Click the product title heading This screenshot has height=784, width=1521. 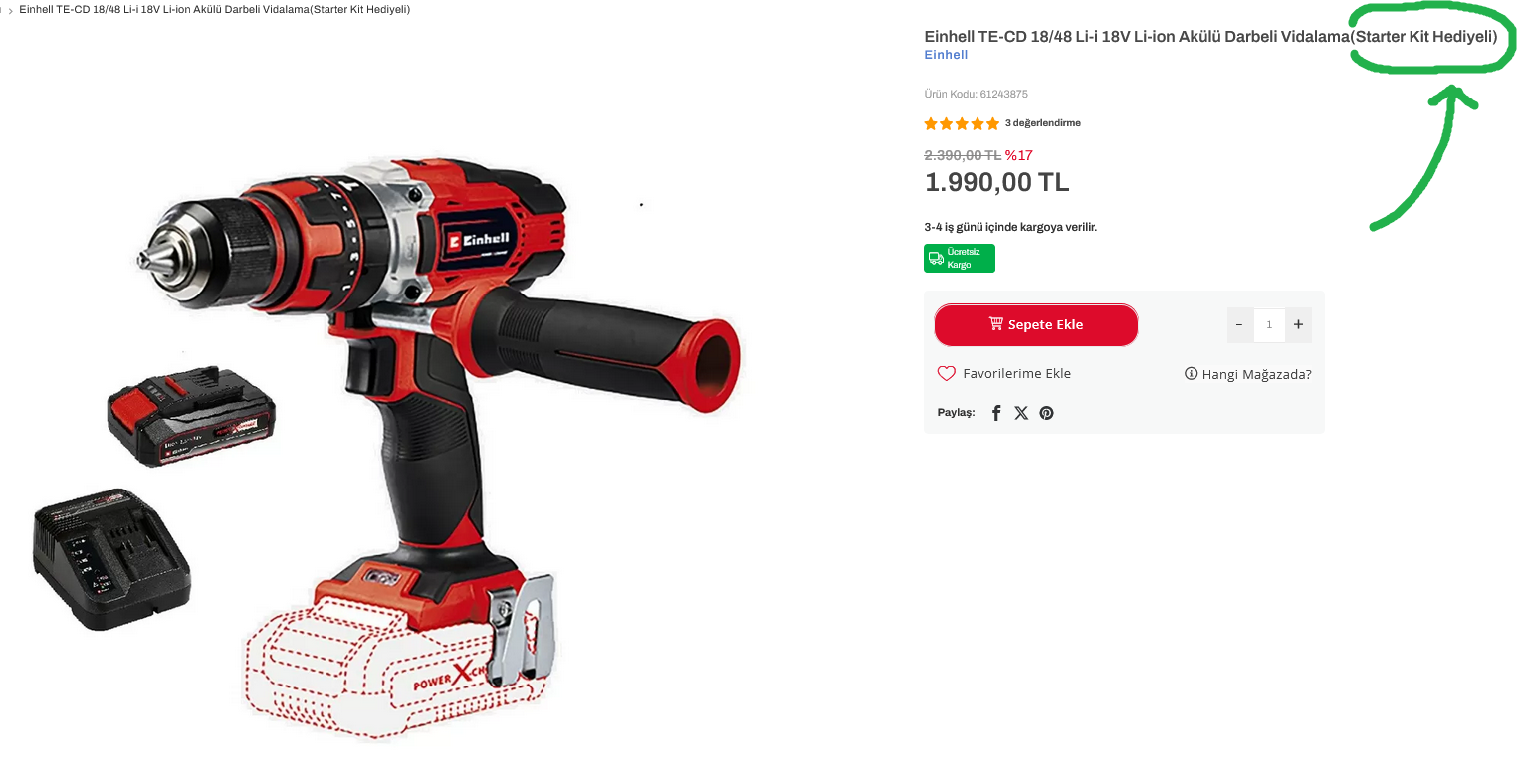point(1210,37)
